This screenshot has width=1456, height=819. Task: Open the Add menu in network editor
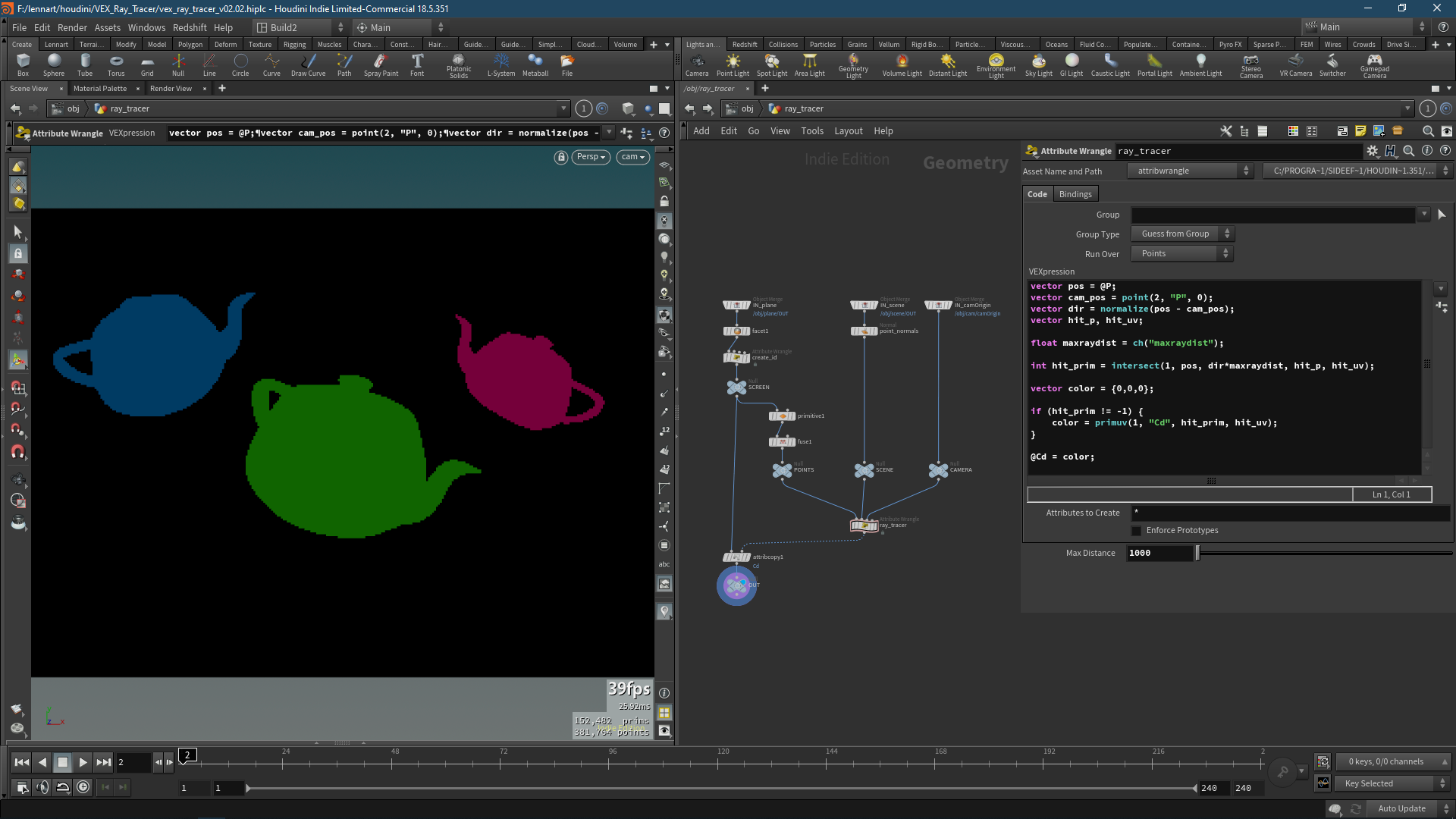pyautogui.click(x=701, y=130)
